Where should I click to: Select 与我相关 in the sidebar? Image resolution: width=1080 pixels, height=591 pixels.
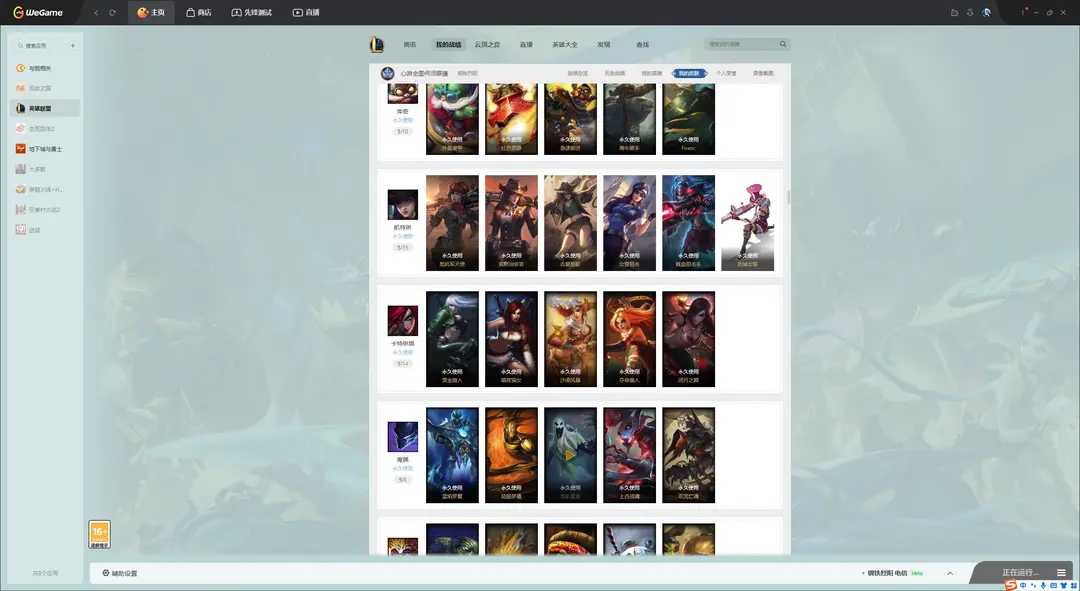pyautogui.click(x=45, y=68)
